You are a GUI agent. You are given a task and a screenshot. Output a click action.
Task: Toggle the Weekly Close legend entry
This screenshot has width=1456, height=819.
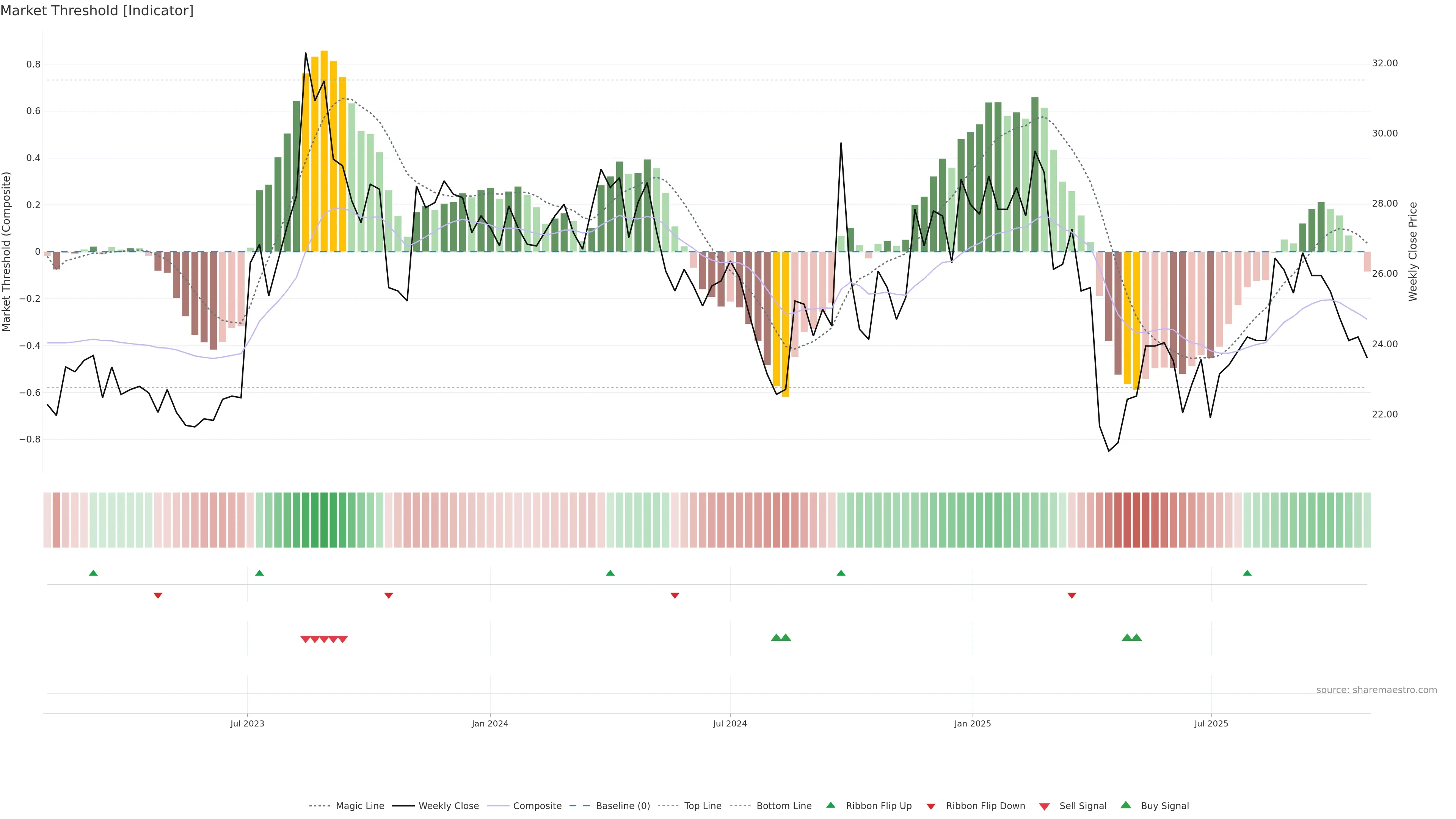(x=448, y=806)
